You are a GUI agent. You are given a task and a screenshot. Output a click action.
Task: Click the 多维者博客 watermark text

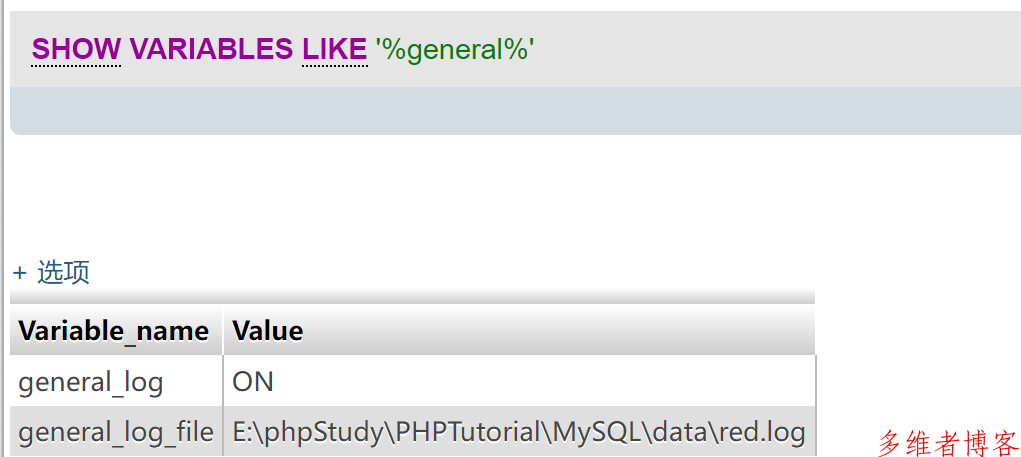point(947,443)
